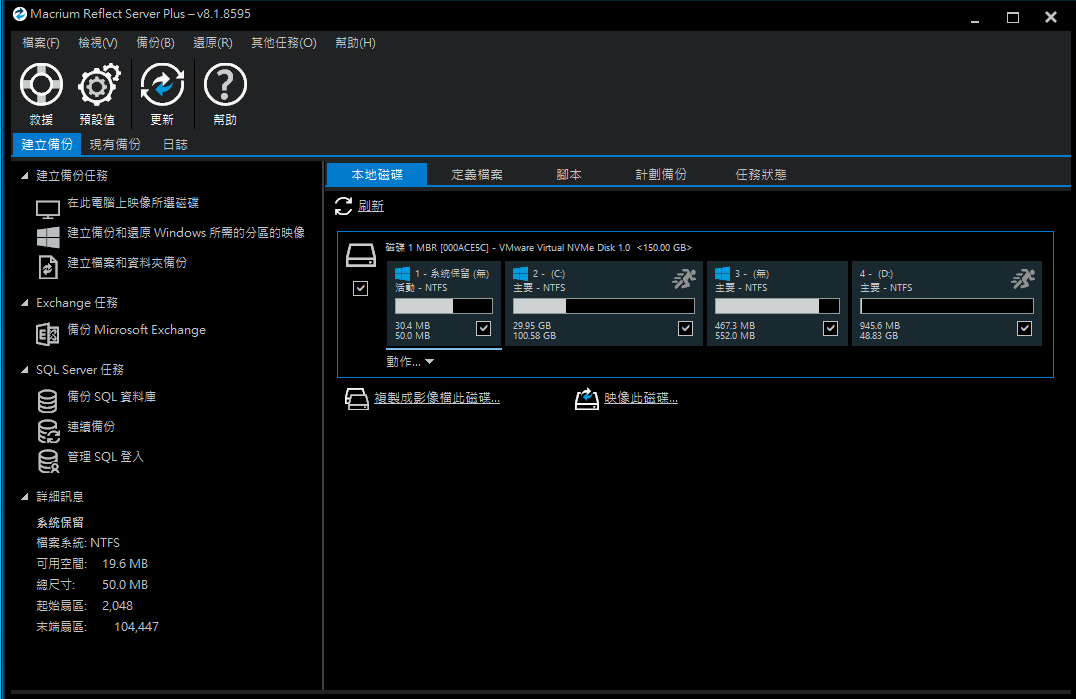1076x699 pixels.
Task: Uncheck partition 3 checkbox
Action: [830, 329]
